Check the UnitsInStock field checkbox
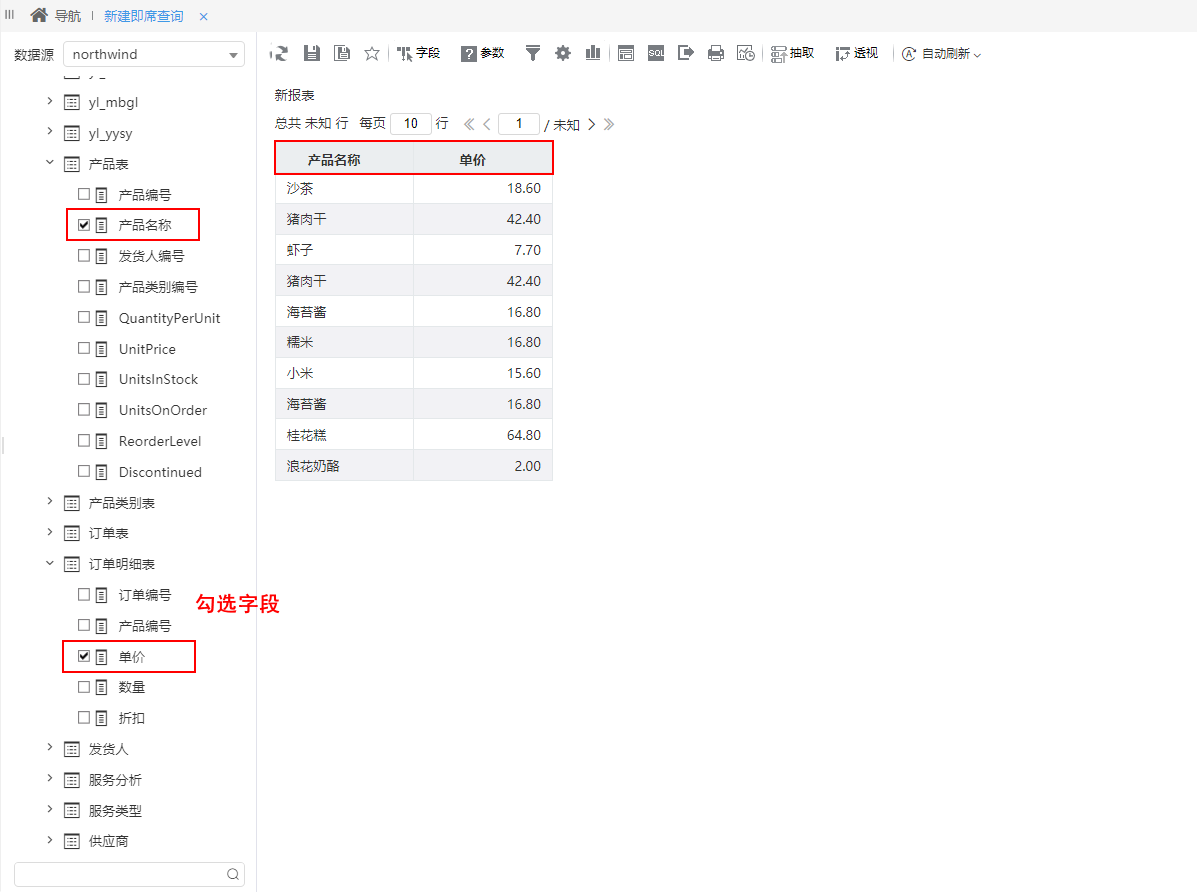This screenshot has width=1197, height=892. 84,379
